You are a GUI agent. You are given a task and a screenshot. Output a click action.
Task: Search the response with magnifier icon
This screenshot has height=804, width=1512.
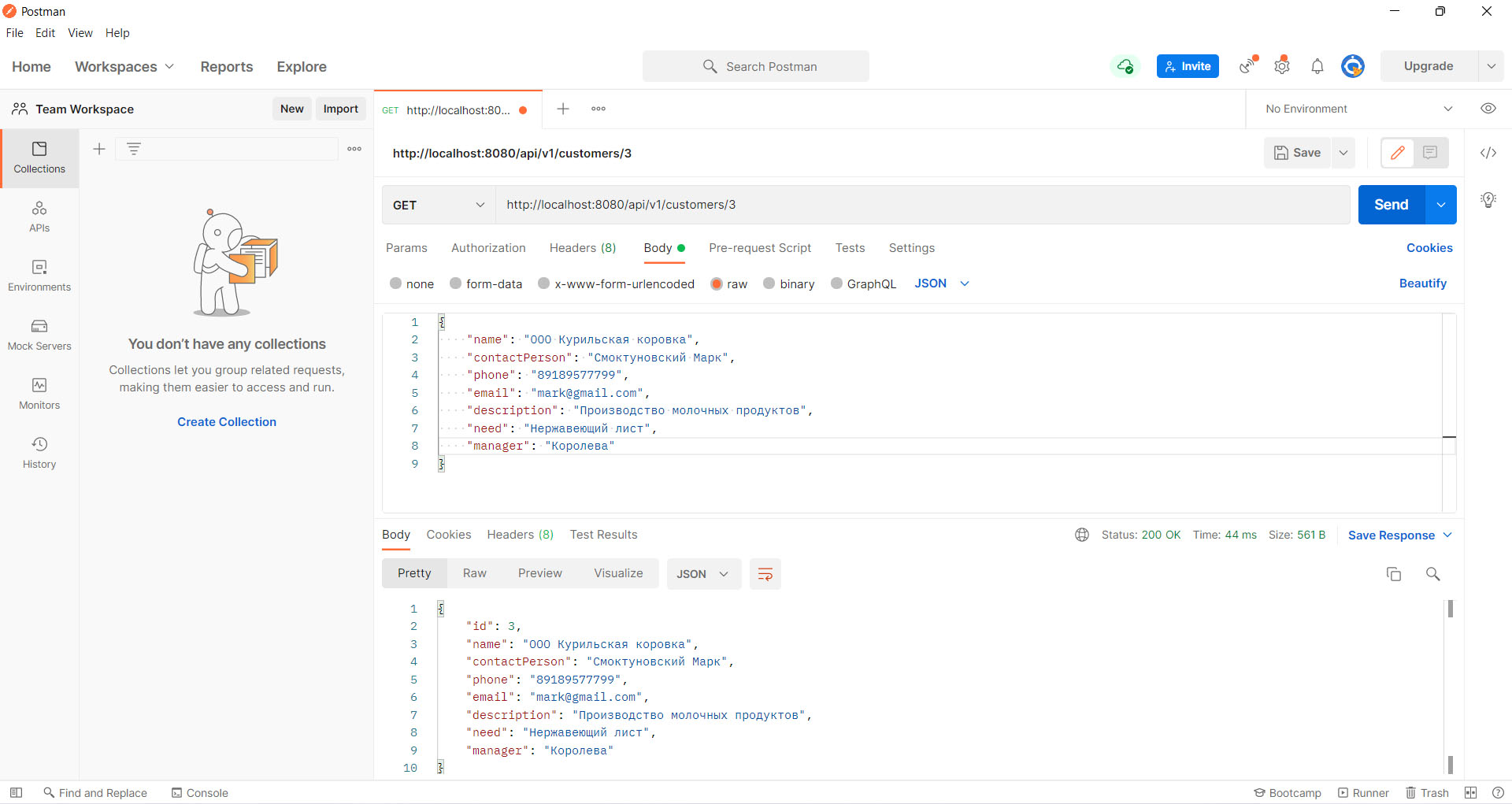pyautogui.click(x=1433, y=574)
